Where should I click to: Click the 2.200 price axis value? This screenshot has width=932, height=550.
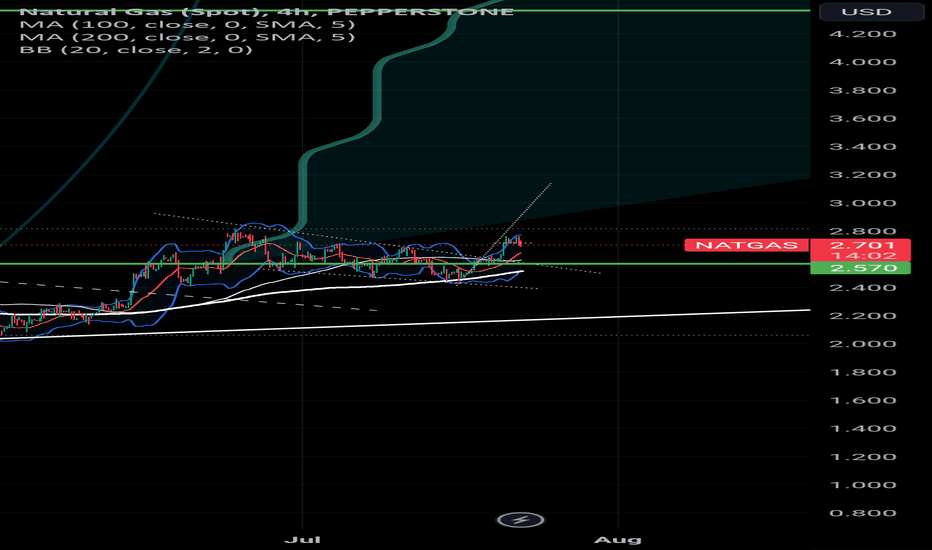pos(862,316)
